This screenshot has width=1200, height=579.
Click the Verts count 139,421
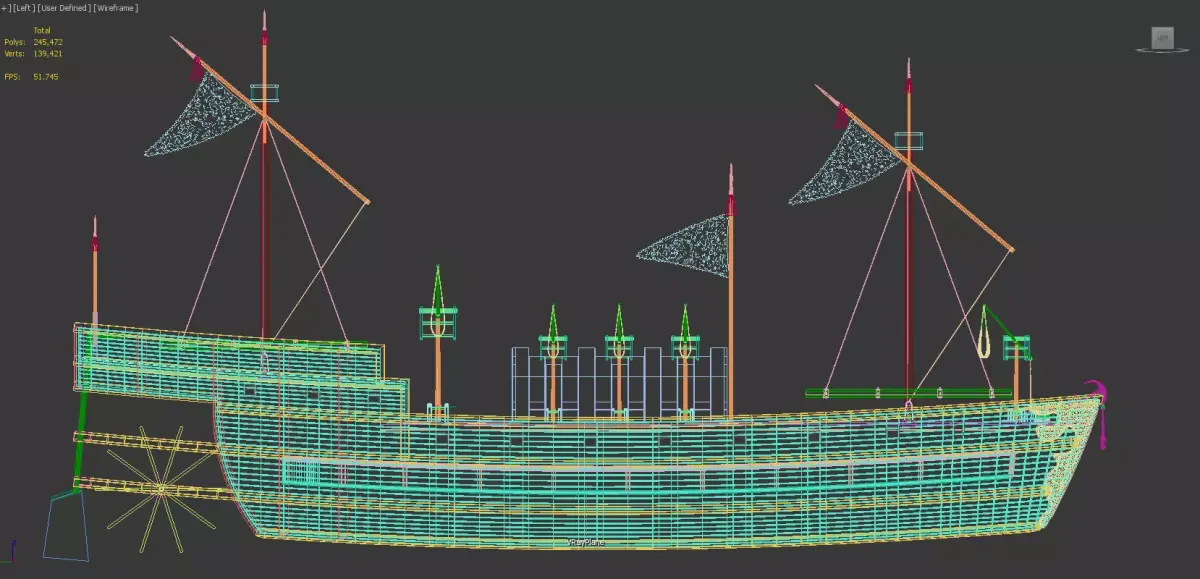point(48,54)
